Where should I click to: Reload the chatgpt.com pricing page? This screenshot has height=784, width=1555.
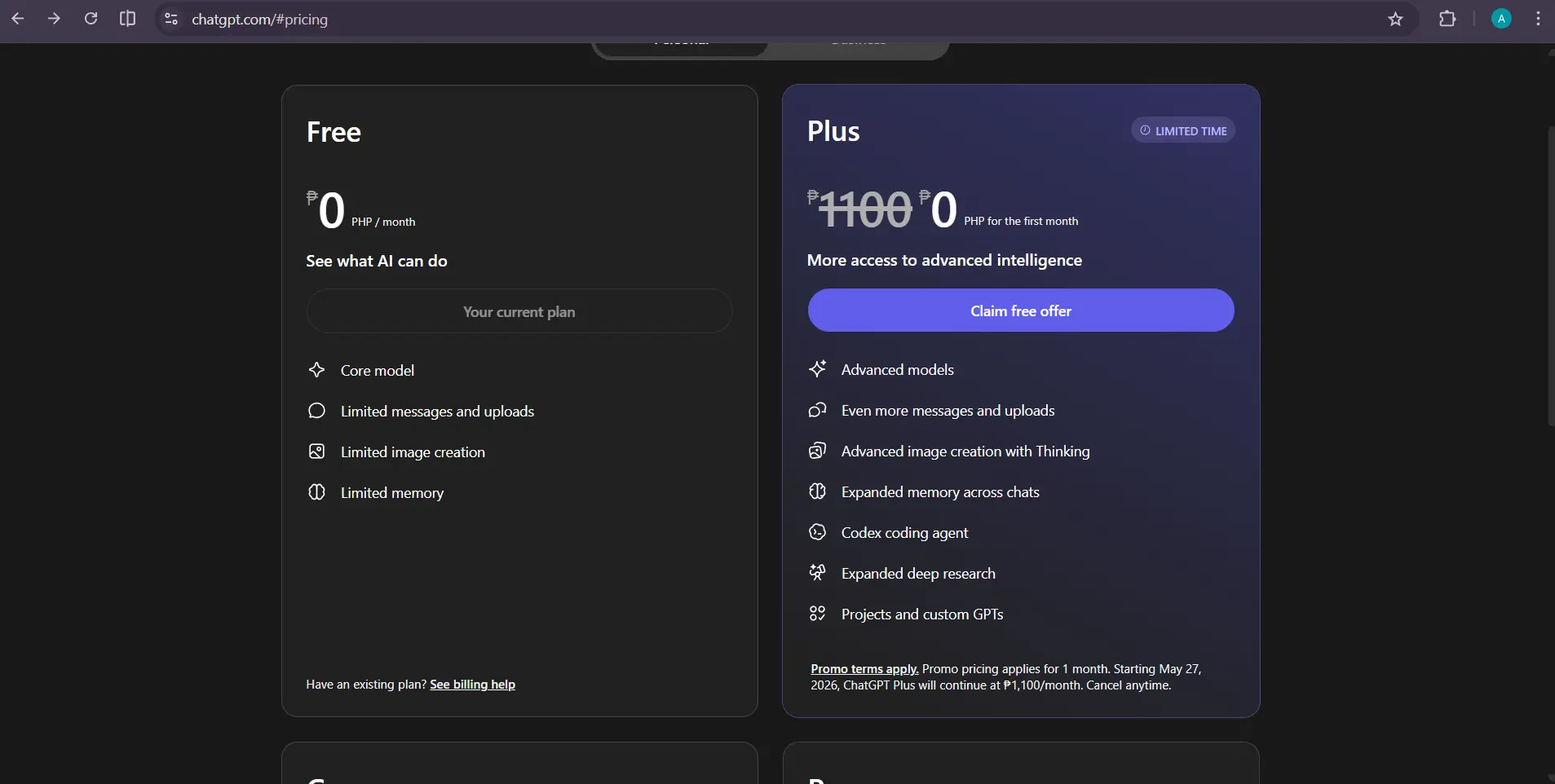(x=91, y=19)
